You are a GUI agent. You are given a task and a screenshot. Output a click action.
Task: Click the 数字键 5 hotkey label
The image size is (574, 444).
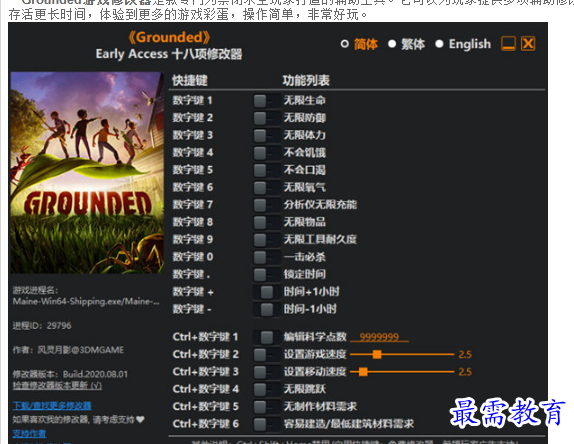point(193,170)
